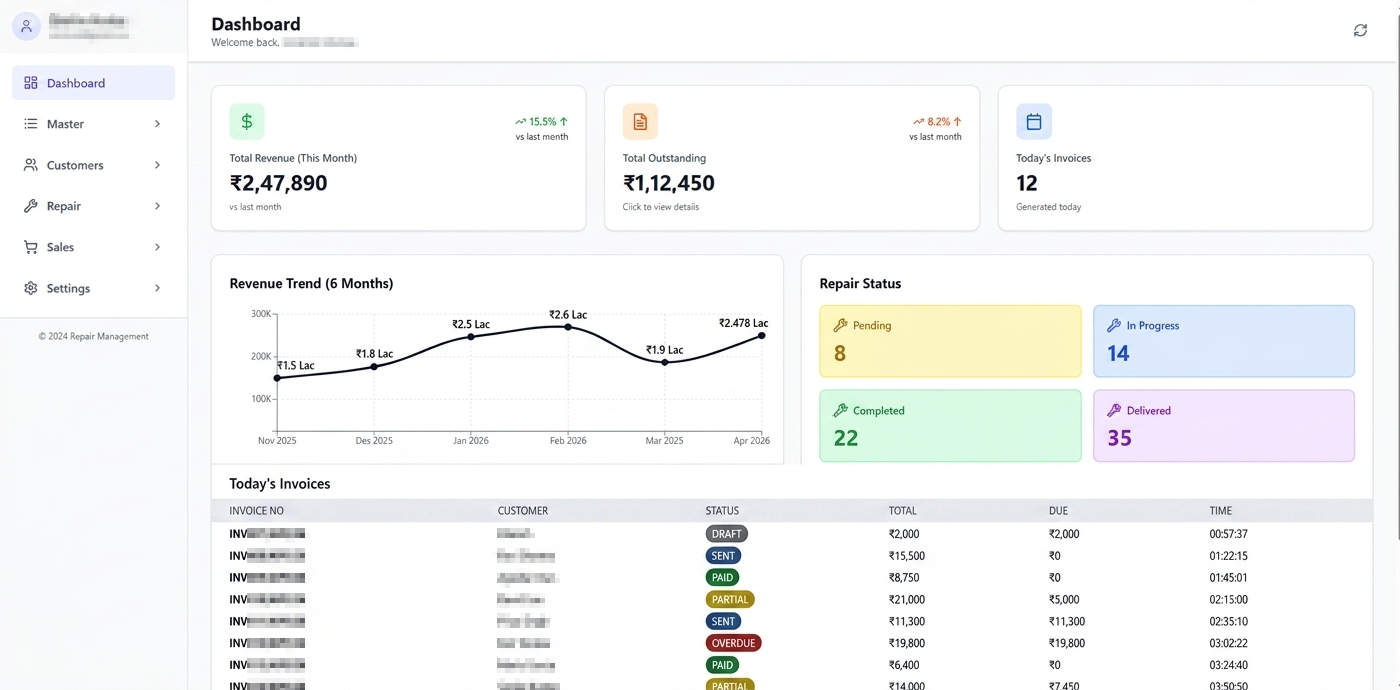This screenshot has height=690, width=1400.
Task: Click the green dollar Total Revenue icon
Action: 247,122
